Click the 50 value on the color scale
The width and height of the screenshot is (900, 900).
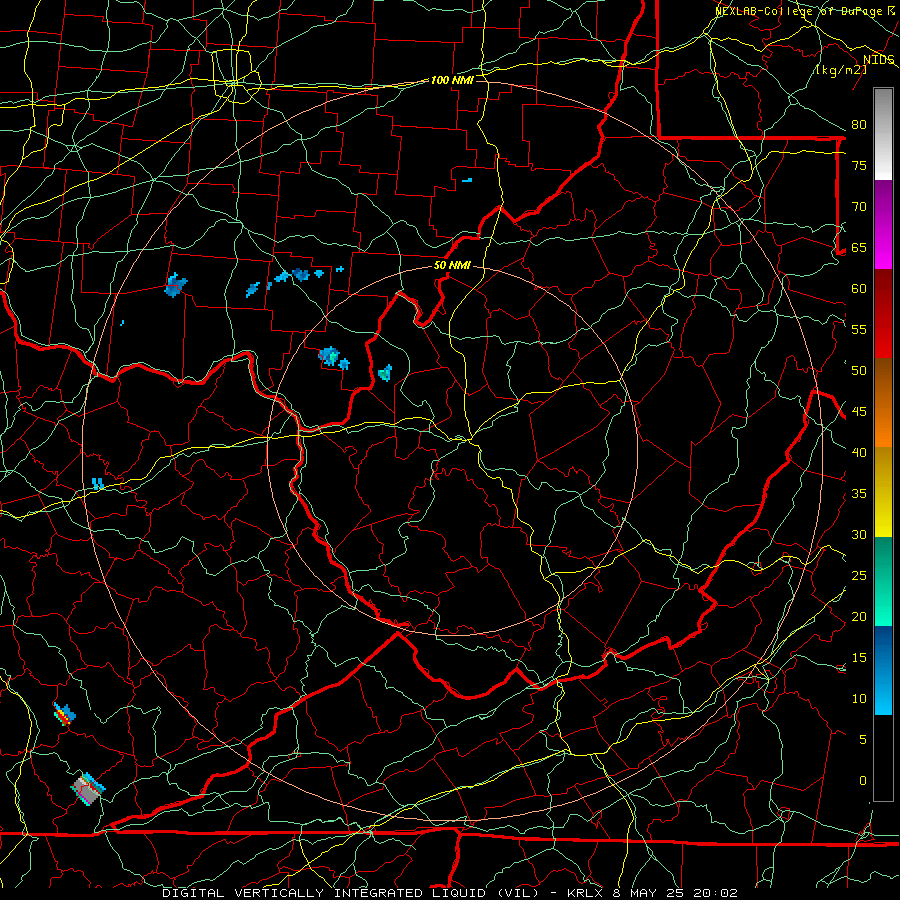pos(859,370)
